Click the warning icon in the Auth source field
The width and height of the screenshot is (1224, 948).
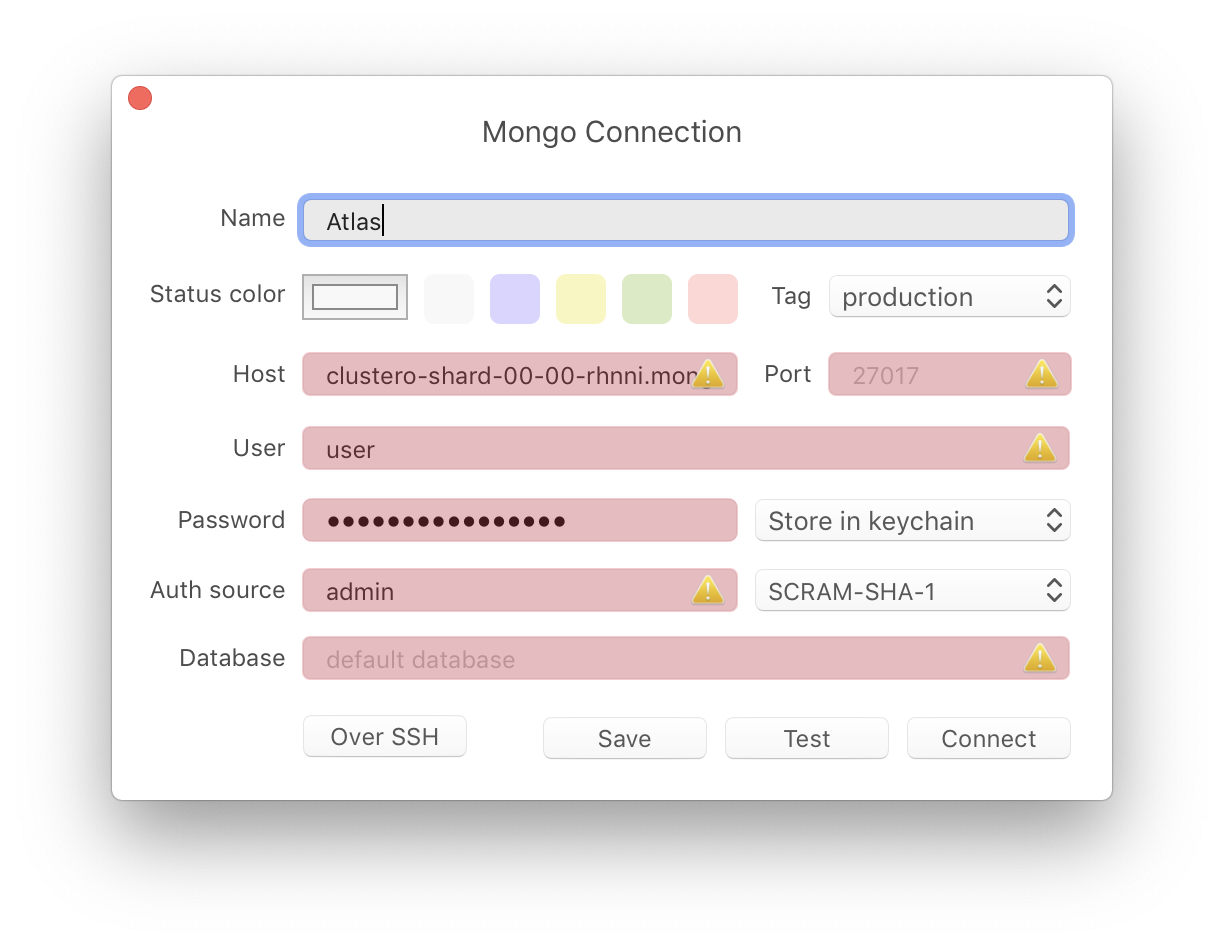pos(708,590)
